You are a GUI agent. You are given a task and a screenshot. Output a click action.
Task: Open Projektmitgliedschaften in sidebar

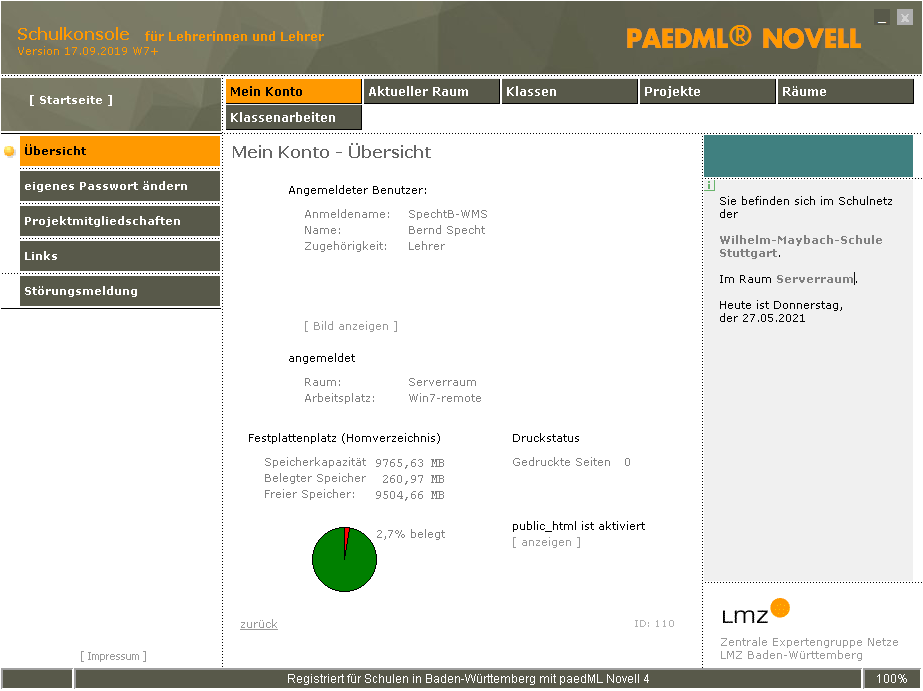click(120, 221)
